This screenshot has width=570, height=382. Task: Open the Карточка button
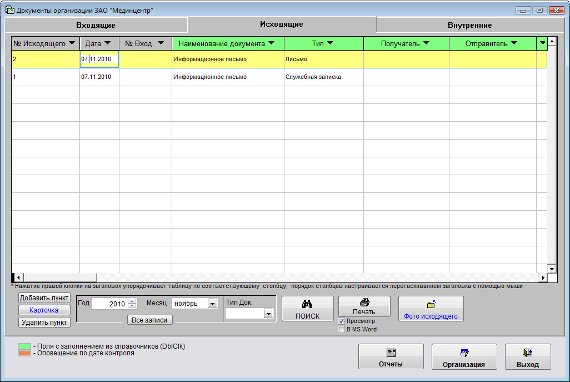pyautogui.click(x=44, y=310)
